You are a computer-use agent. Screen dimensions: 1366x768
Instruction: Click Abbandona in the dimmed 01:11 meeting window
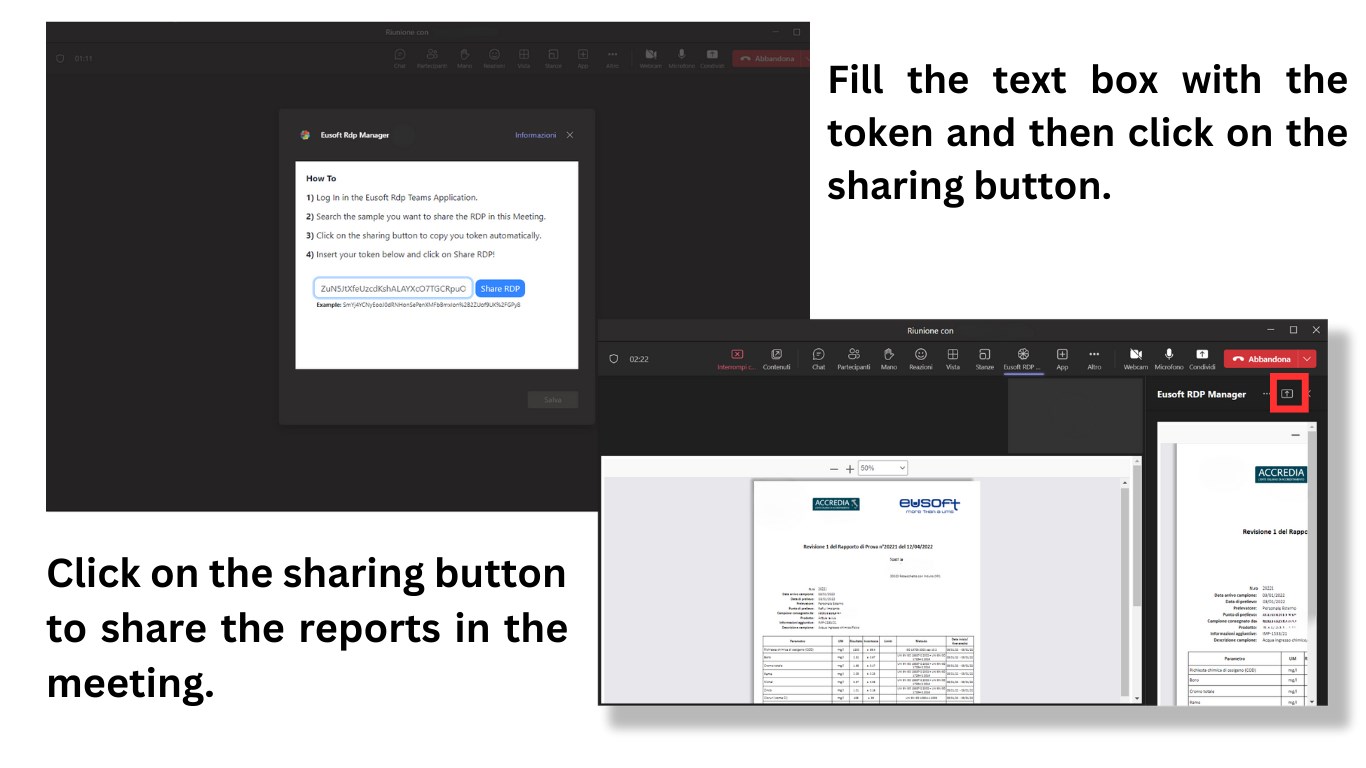pyautogui.click(x=768, y=58)
